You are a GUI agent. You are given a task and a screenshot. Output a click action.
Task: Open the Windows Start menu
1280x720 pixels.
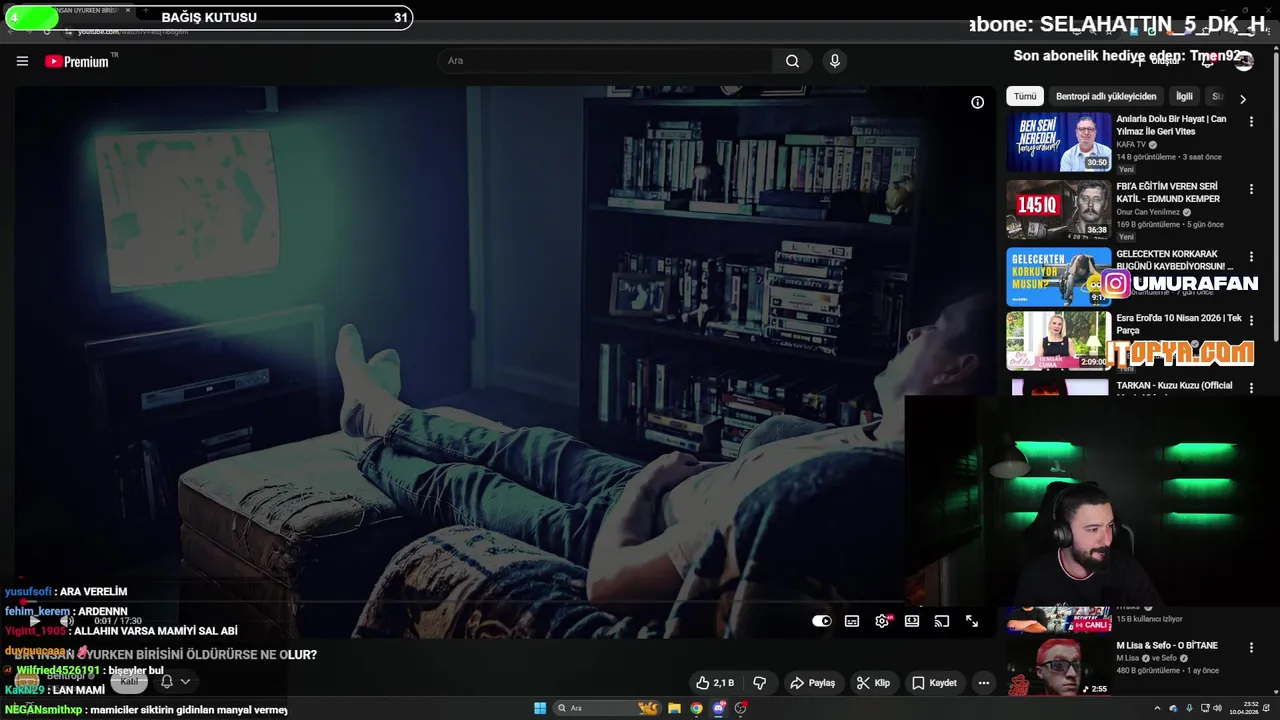coord(540,708)
